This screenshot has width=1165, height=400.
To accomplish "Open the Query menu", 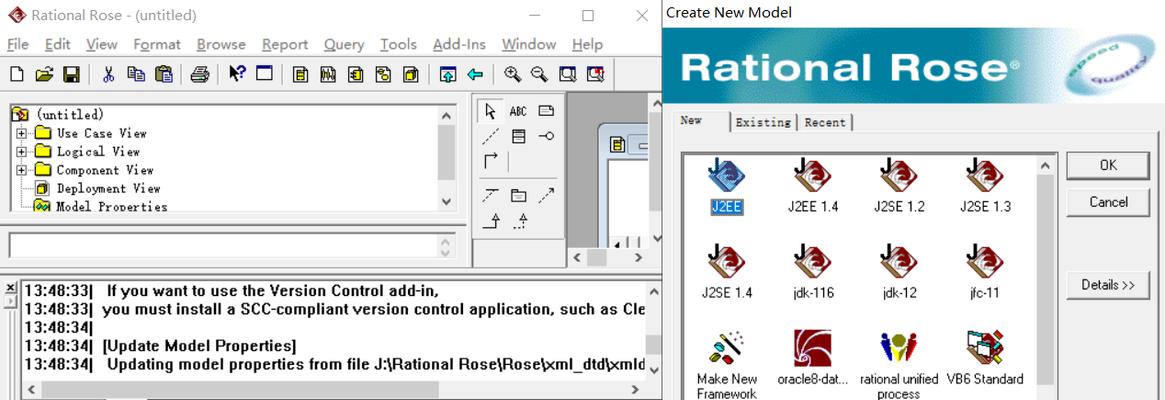I will point(344,45).
